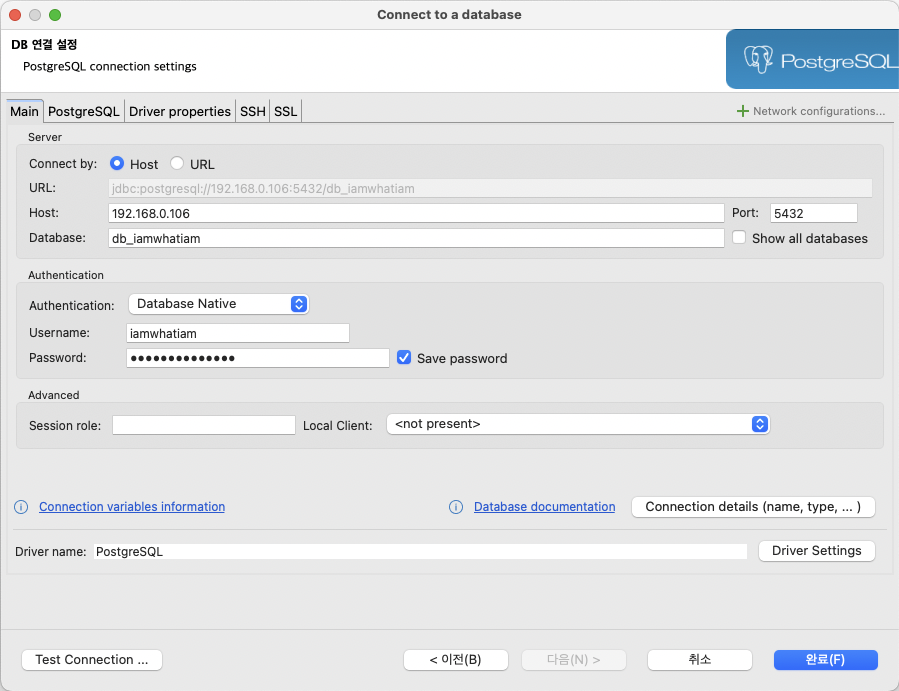Open Driver Settings
Image resolution: width=899 pixels, height=691 pixels.
pyautogui.click(x=816, y=551)
